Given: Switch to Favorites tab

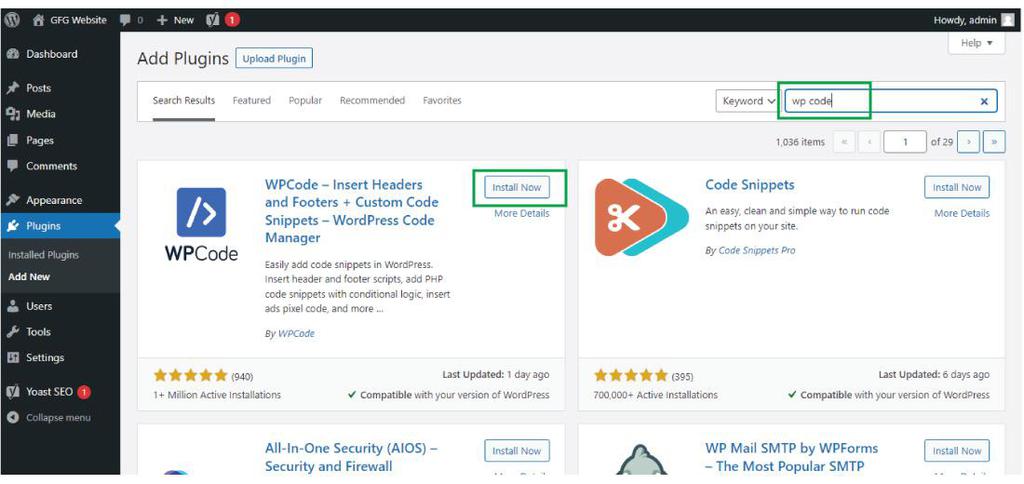Looking at the screenshot, I should pyautogui.click(x=442, y=101).
